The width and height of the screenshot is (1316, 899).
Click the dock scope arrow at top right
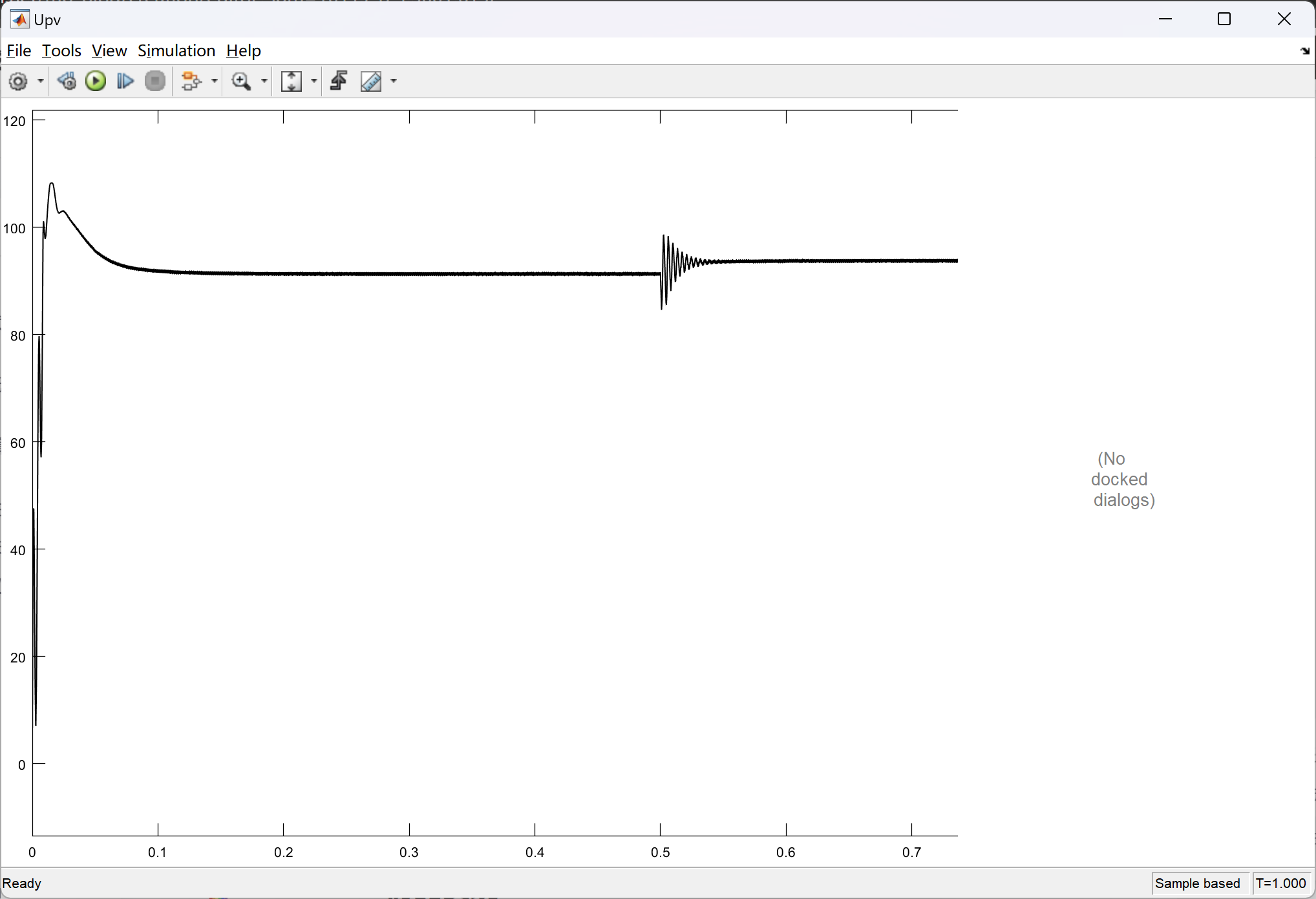point(1304,51)
